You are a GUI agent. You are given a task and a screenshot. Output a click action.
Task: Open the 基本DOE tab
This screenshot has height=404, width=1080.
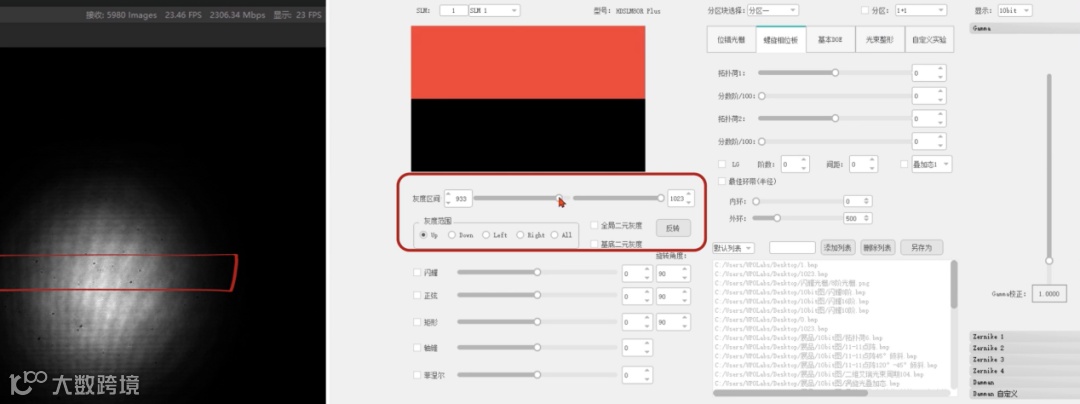[x=830, y=40]
